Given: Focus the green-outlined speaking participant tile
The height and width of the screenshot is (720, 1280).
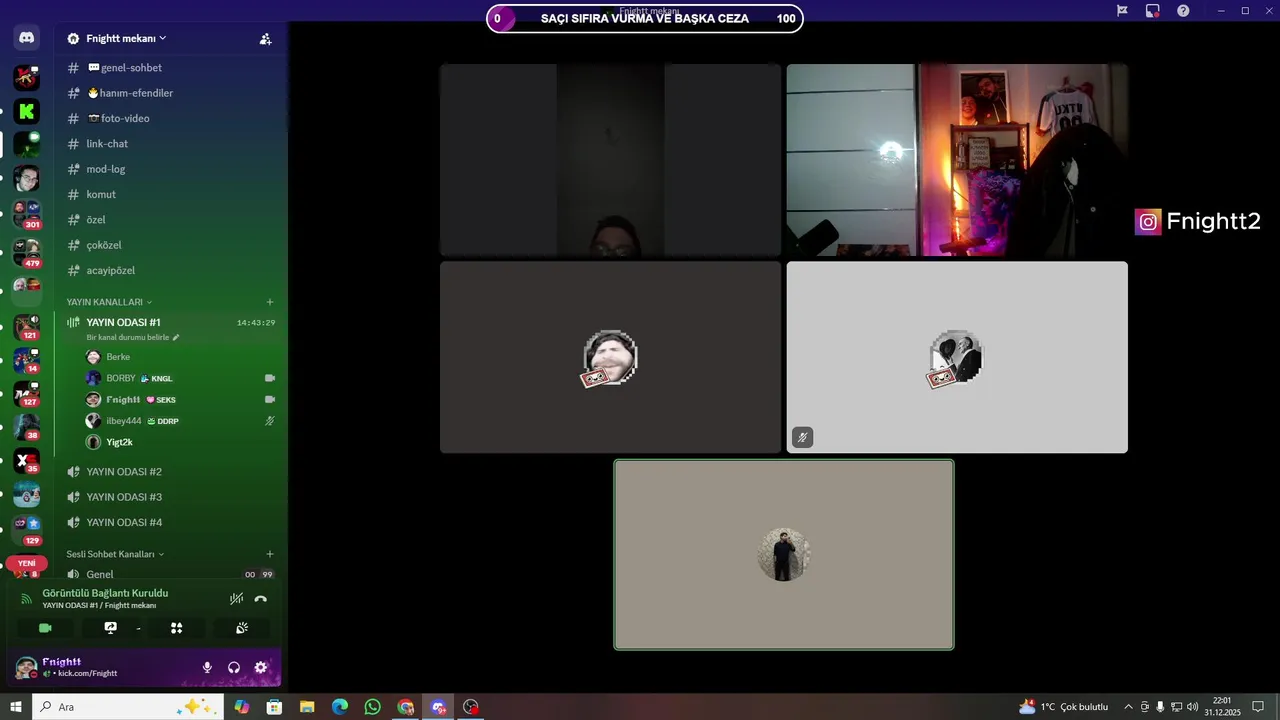Looking at the screenshot, I should pyautogui.click(x=784, y=554).
